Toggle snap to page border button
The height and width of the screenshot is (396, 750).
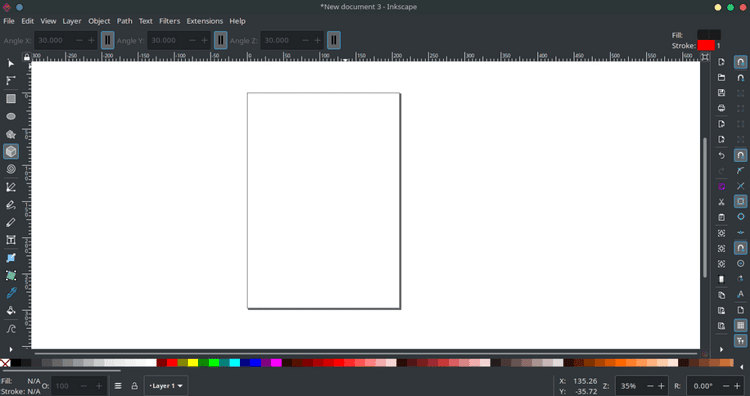pos(740,310)
